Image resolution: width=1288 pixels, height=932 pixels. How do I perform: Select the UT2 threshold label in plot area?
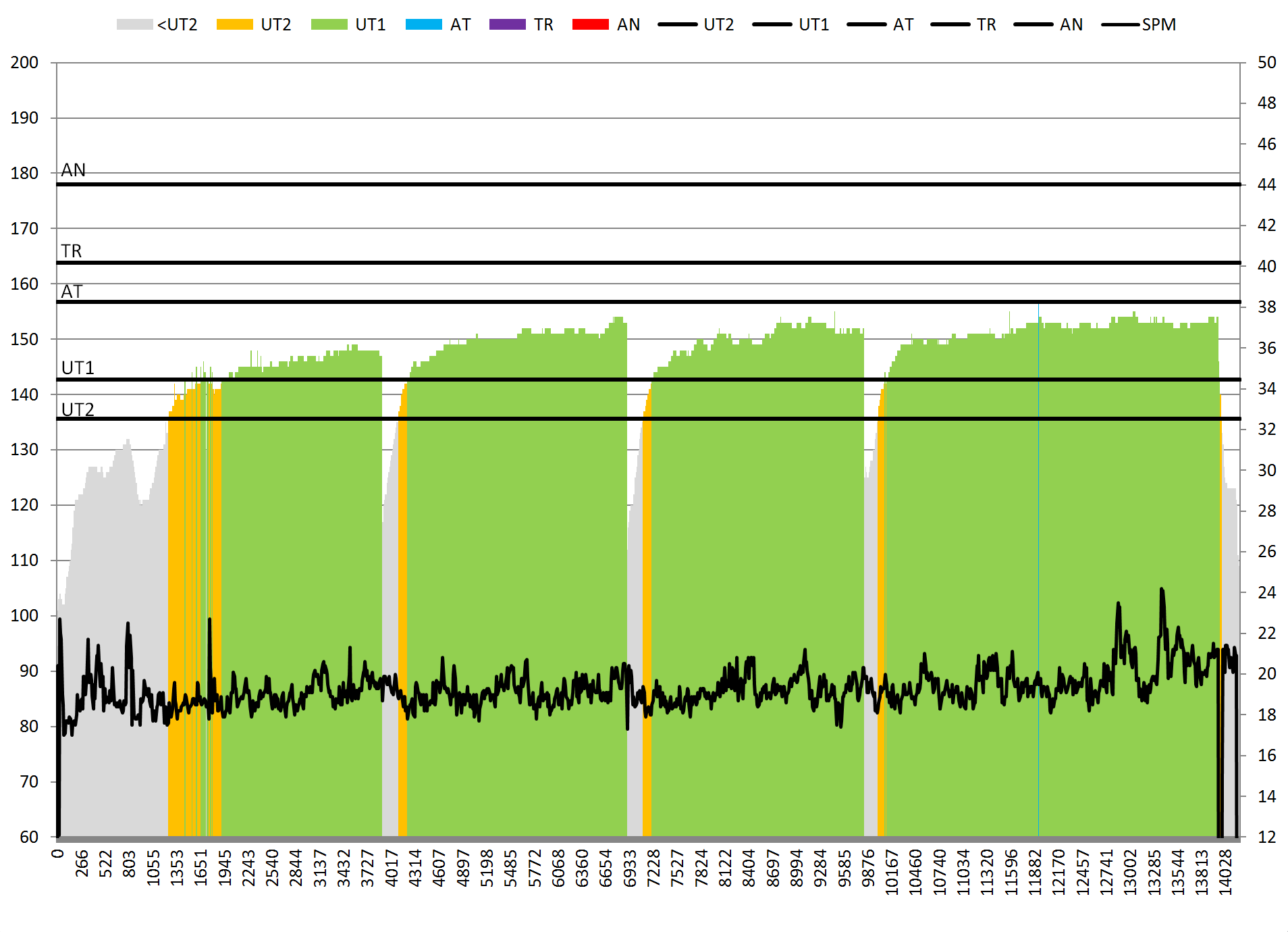coord(78,410)
